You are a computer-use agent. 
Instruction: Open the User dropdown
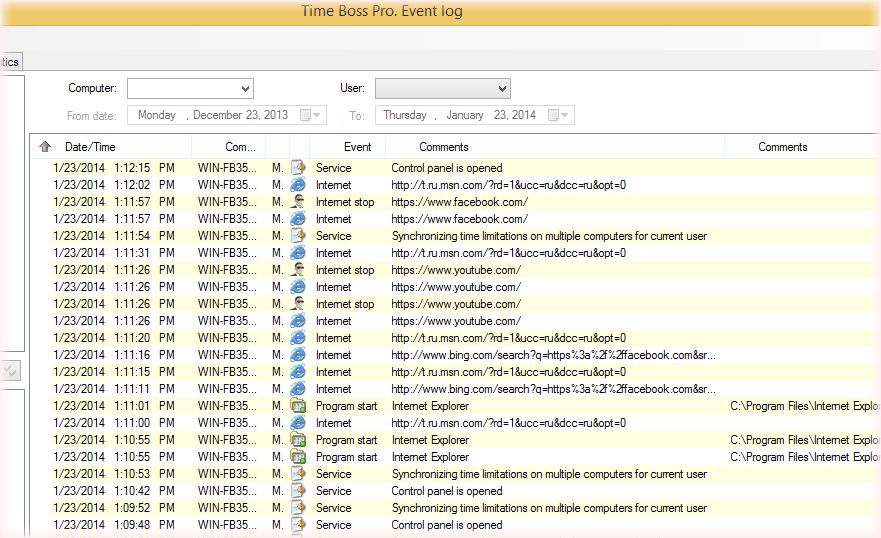click(502, 88)
